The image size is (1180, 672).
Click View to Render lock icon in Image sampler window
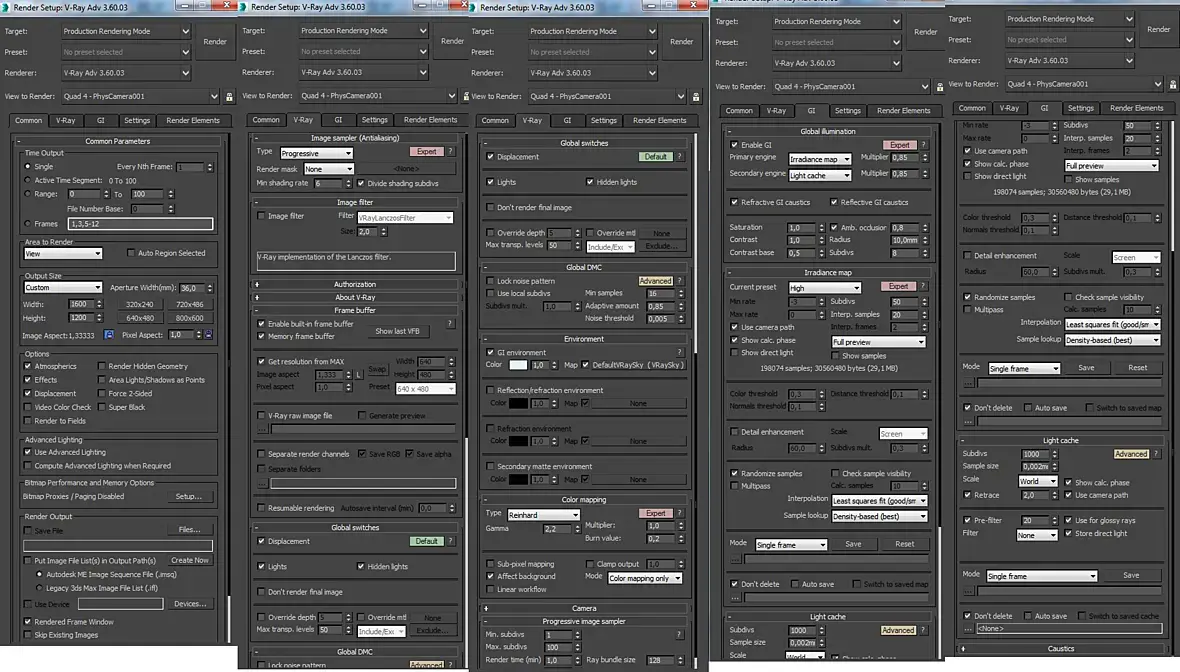tap(466, 96)
